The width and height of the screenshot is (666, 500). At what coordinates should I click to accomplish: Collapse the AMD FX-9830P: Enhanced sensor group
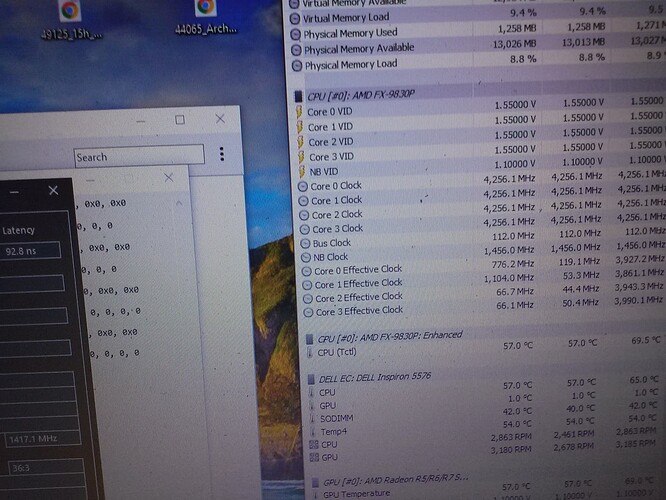310,339
